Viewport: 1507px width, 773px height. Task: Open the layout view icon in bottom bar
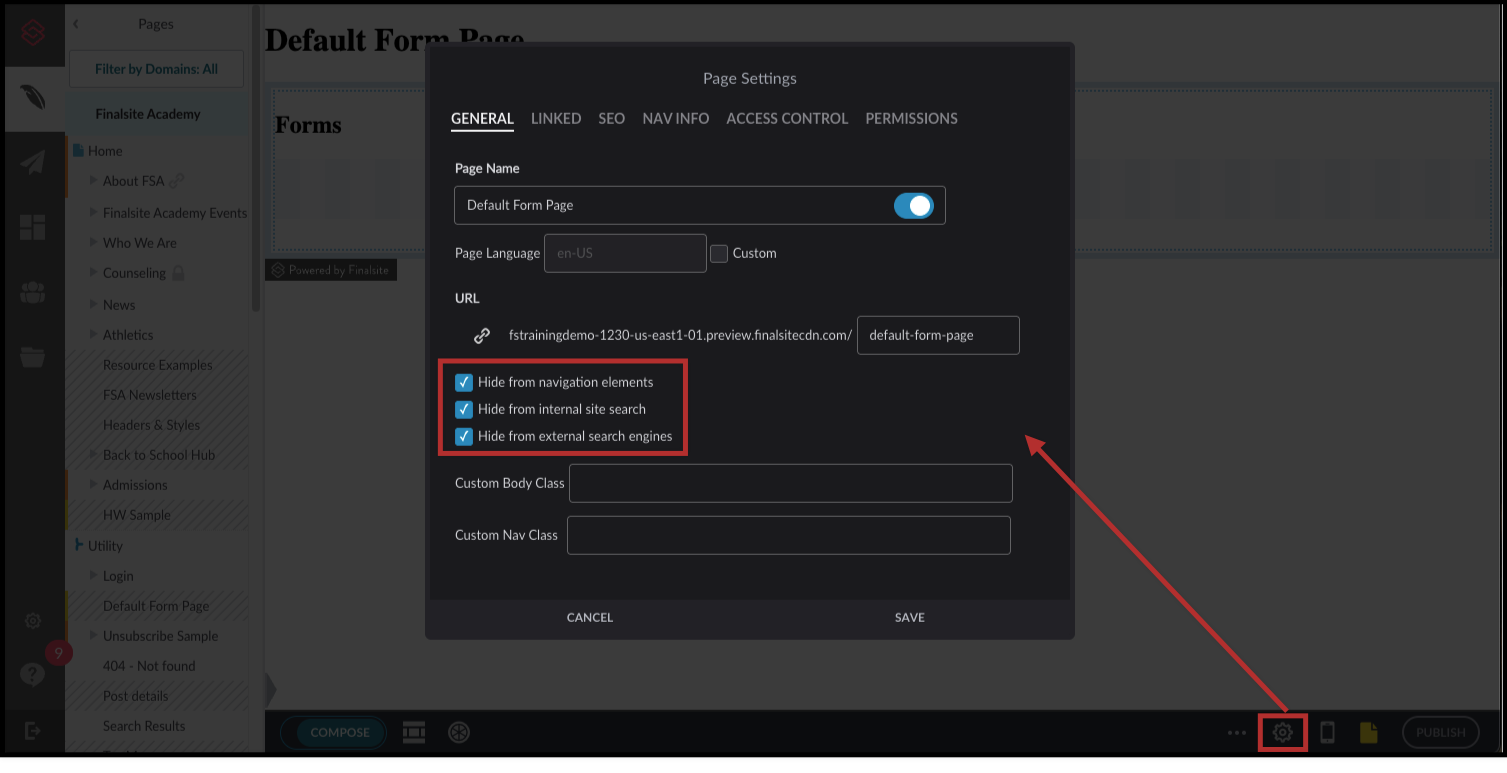(x=414, y=732)
